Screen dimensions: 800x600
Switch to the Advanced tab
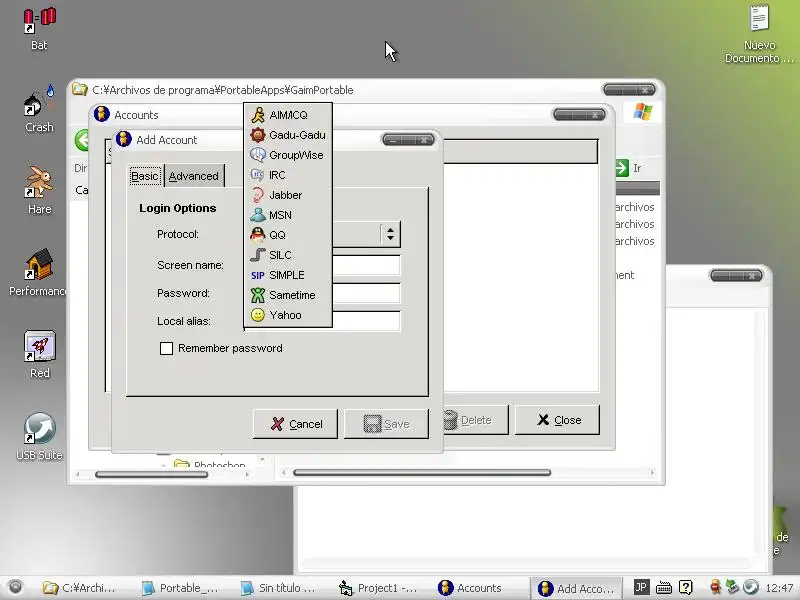194,176
